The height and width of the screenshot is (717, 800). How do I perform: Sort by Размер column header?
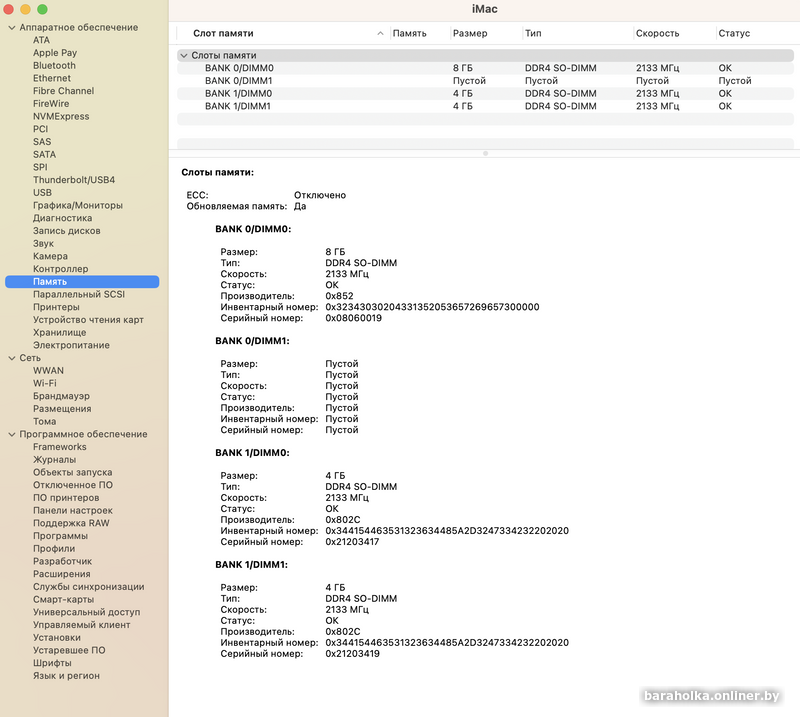coord(470,33)
